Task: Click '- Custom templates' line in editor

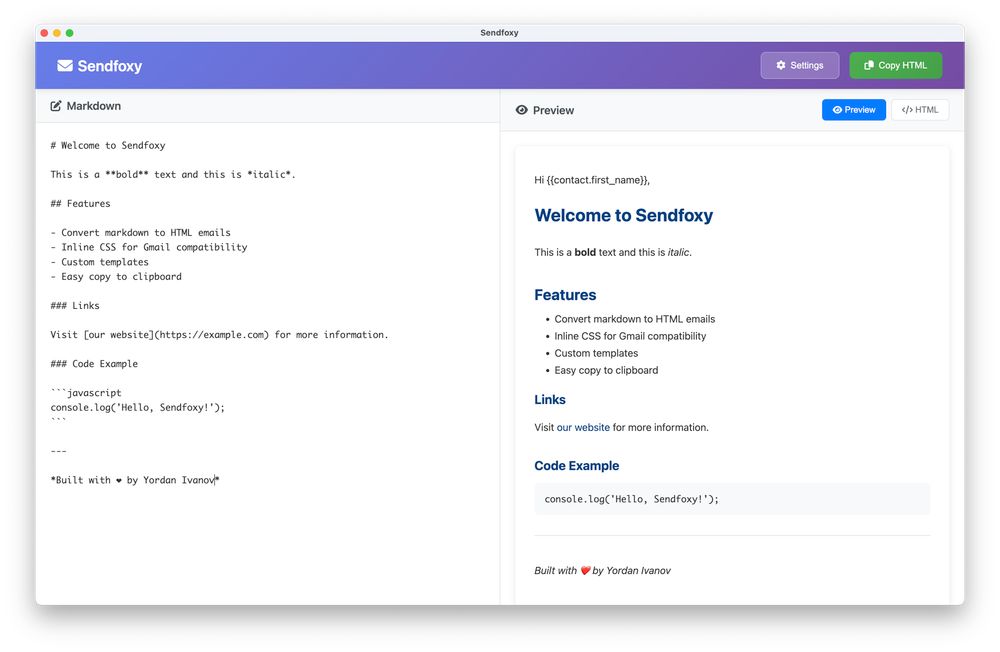Action: tap(99, 262)
